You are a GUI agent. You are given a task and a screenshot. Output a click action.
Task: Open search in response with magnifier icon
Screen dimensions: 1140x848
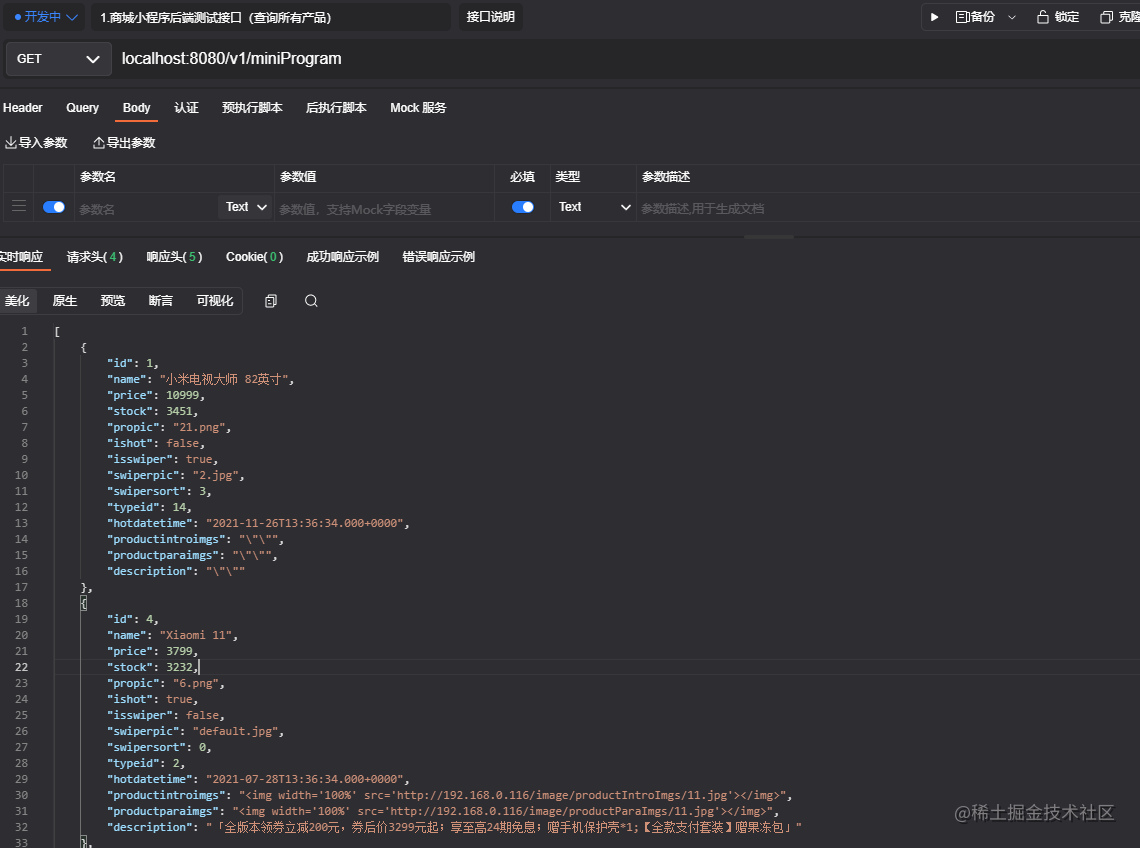[310, 300]
